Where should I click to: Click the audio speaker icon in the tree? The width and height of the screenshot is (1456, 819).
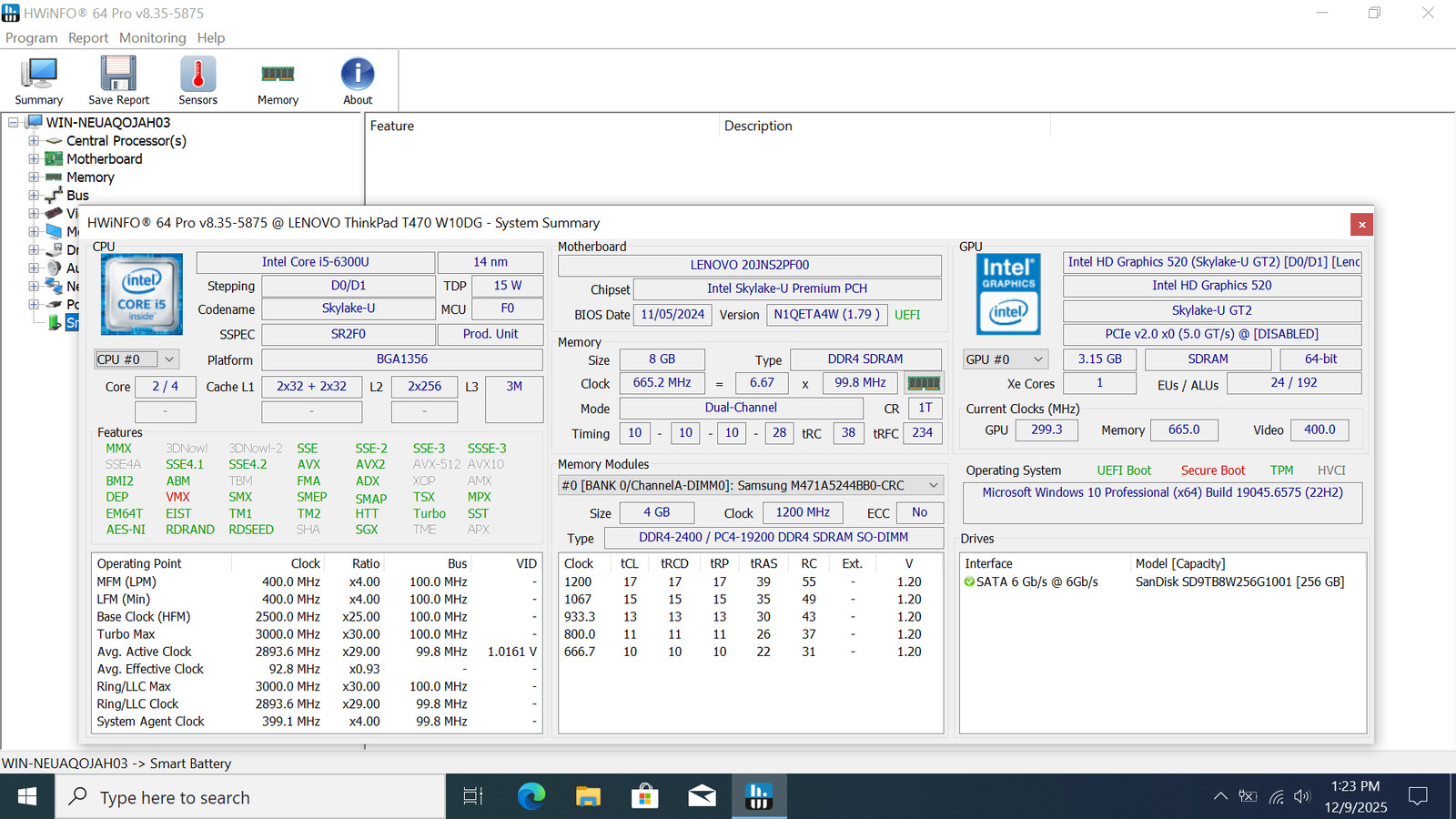click(54, 268)
